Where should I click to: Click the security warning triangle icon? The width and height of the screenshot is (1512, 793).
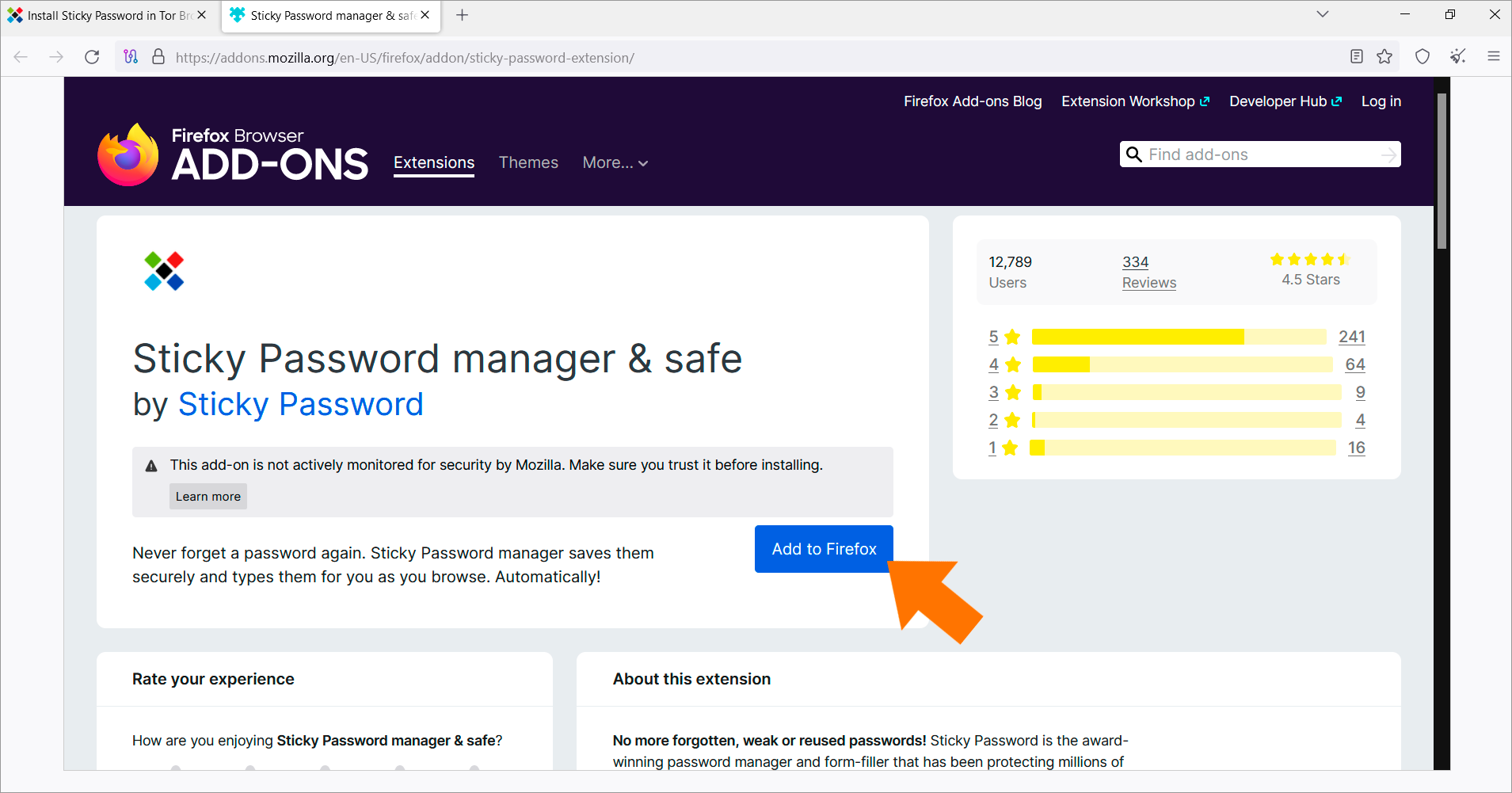click(x=151, y=466)
